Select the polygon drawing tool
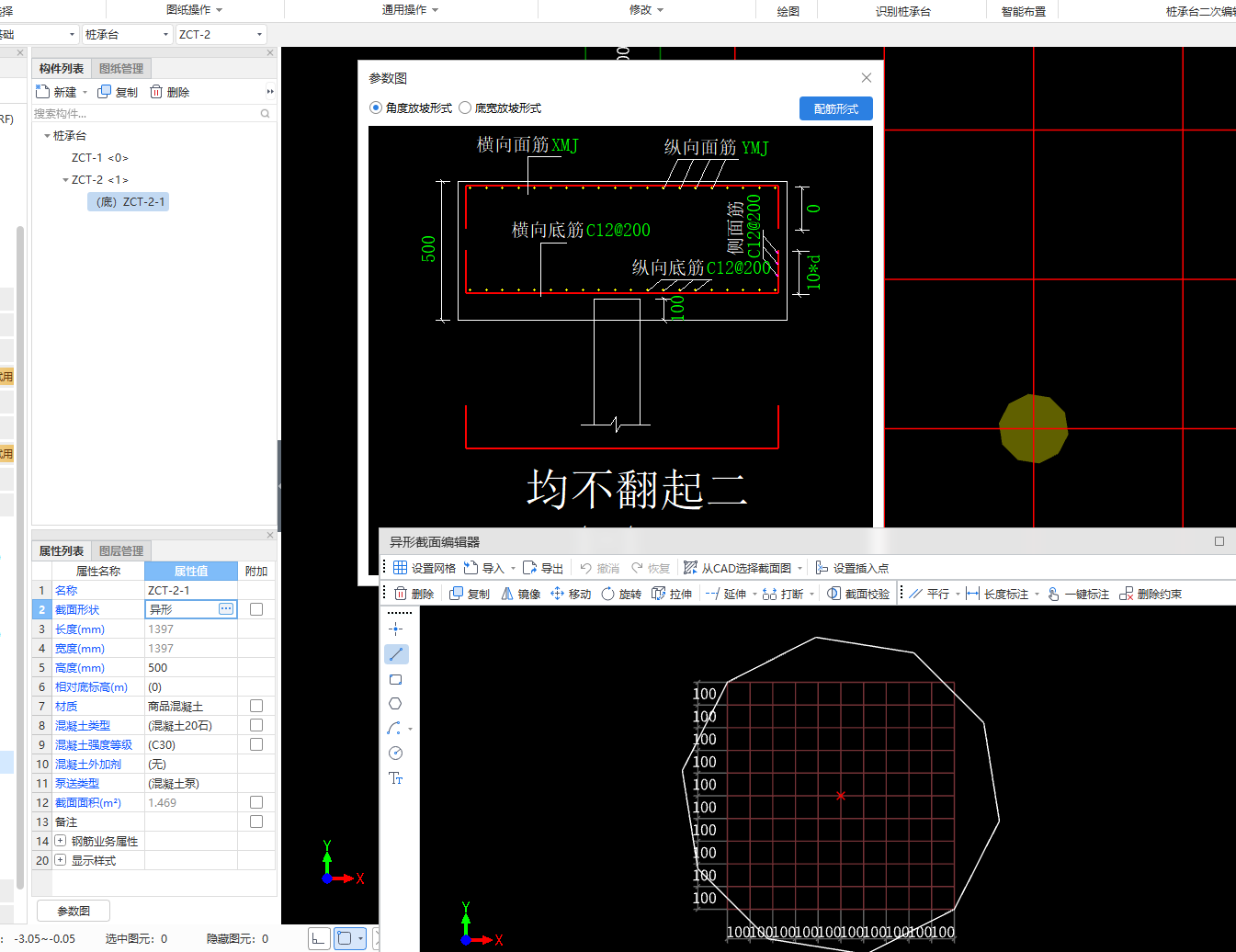The height and width of the screenshot is (952, 1236). point(395,704)
